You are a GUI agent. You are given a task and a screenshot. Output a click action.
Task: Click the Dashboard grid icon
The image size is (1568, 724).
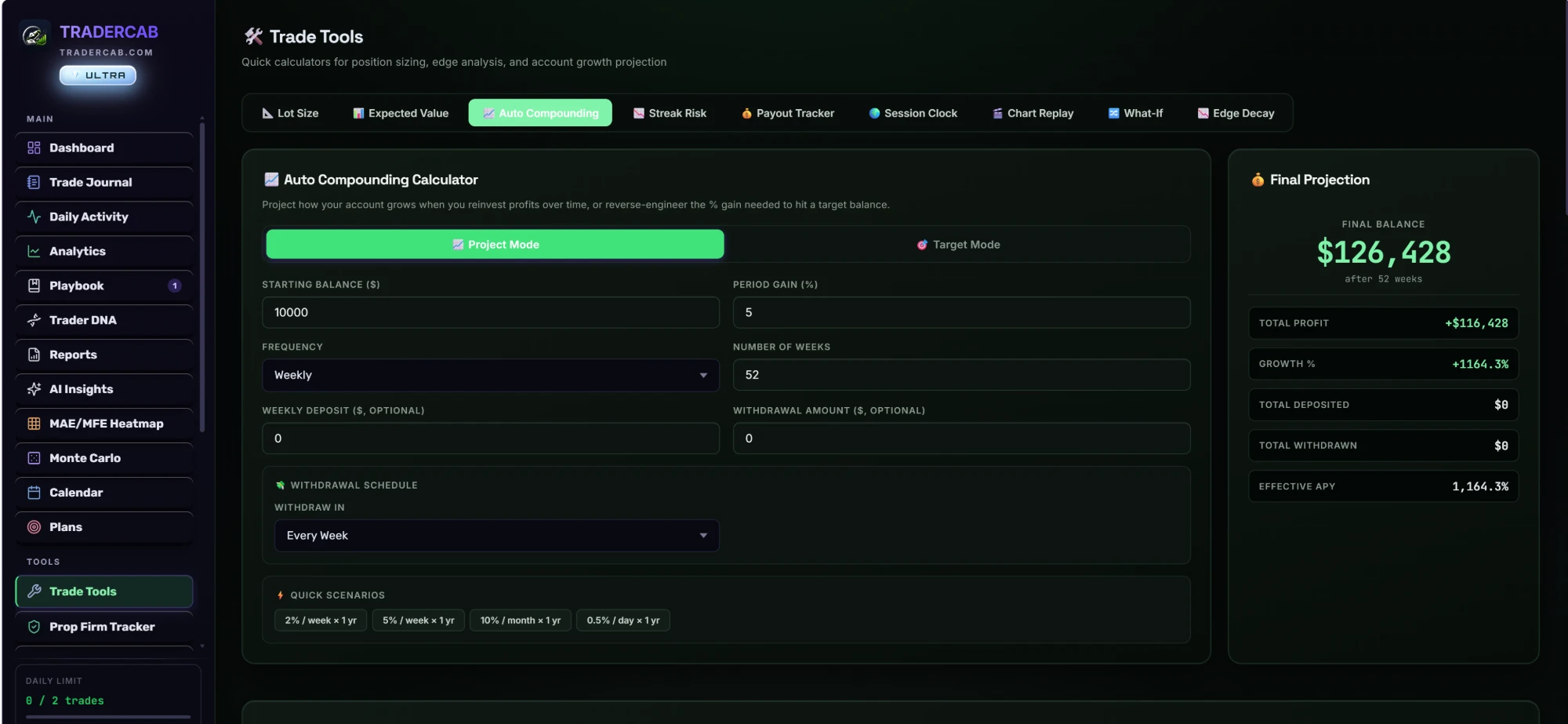34,147
